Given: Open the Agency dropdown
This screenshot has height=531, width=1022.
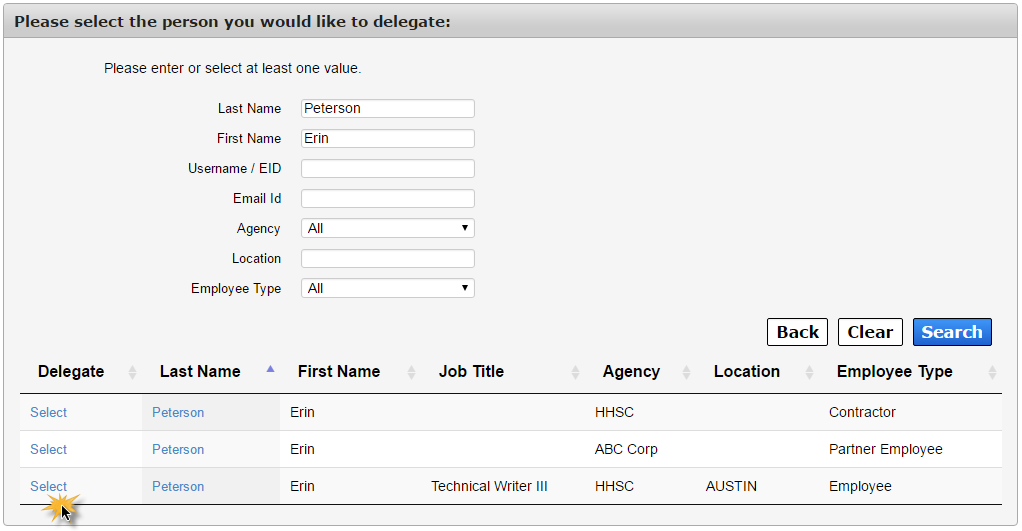Looking at the screenshot, I should pyautogui.click(x=388, y=228).
